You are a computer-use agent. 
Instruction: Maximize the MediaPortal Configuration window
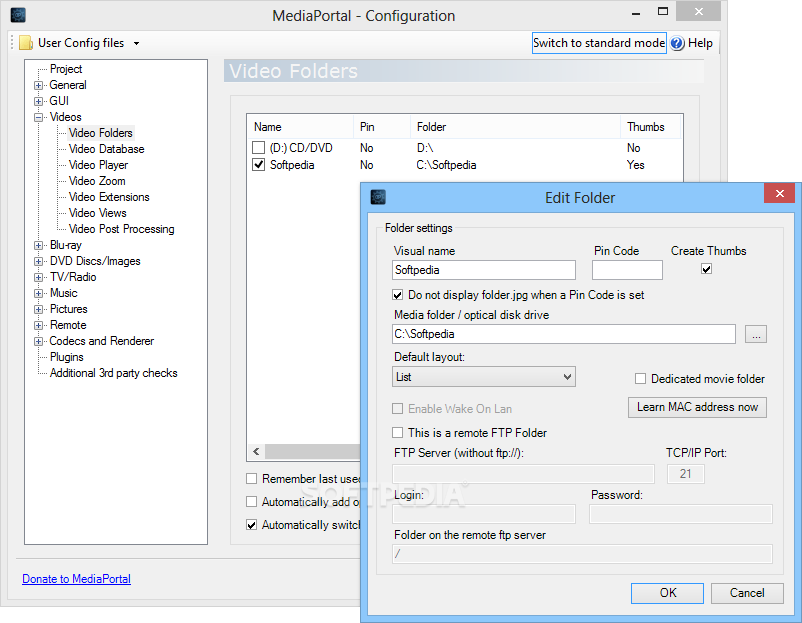[x=663, y=11]
